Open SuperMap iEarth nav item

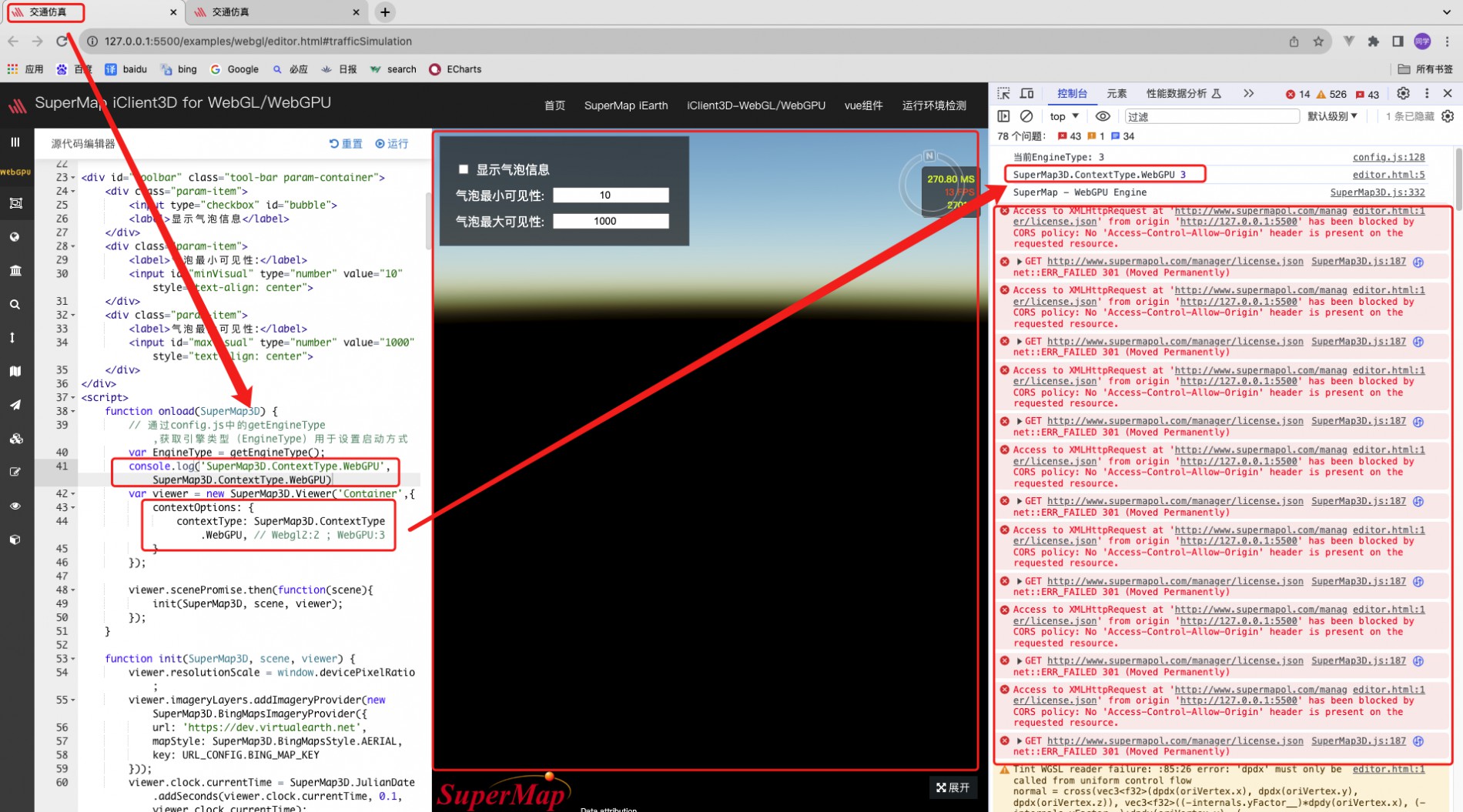pos(626,105)
